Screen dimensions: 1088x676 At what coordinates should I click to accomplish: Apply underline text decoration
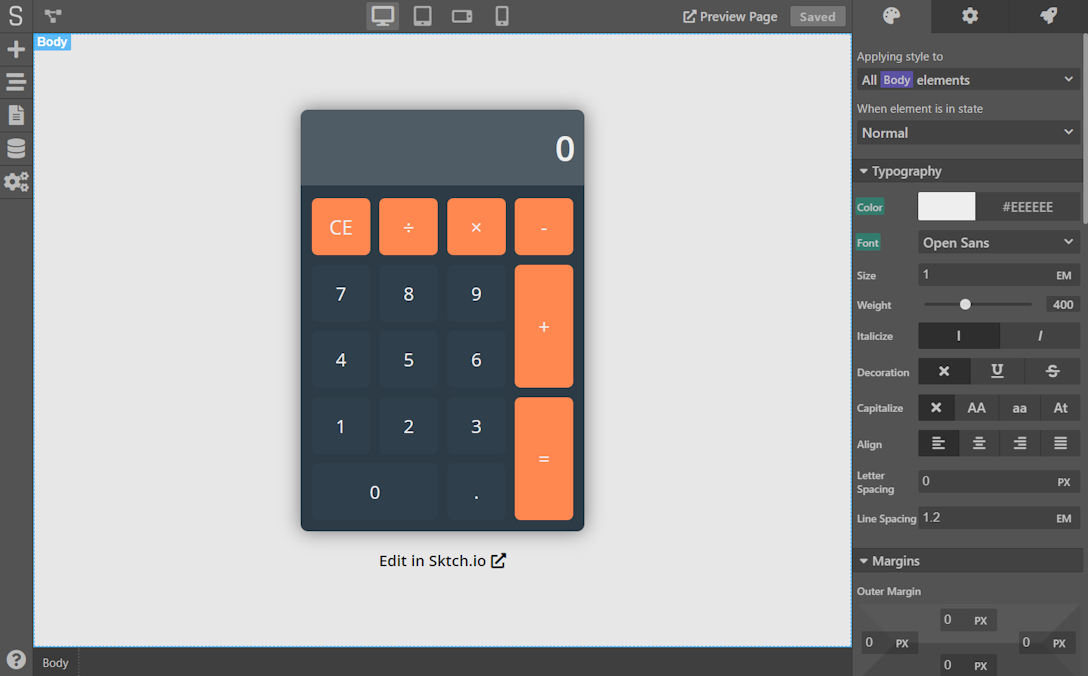tap(996, 371)
